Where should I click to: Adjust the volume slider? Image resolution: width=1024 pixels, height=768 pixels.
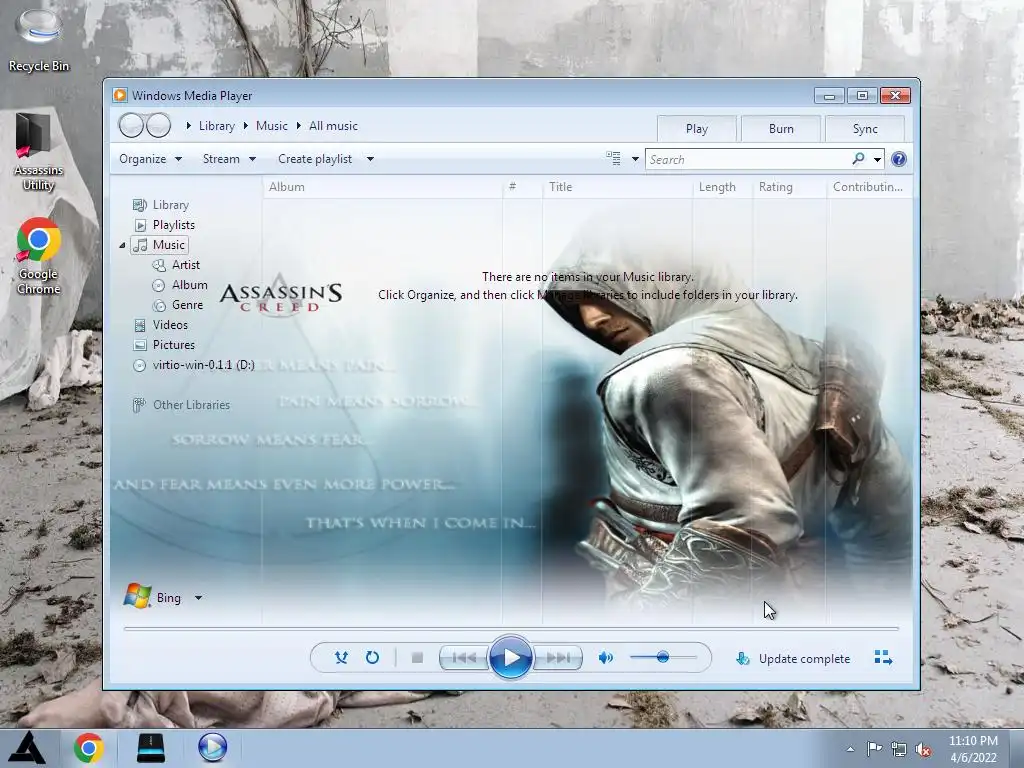(663, 658)
